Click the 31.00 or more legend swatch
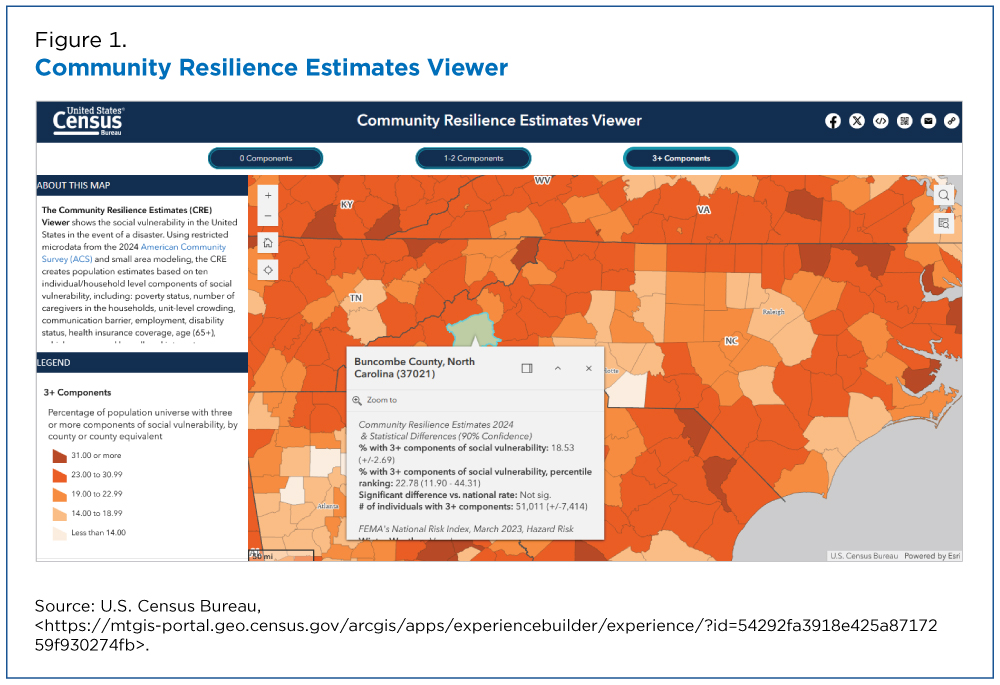This screenshot has height=685, width=1000. (x=59, y=456)
